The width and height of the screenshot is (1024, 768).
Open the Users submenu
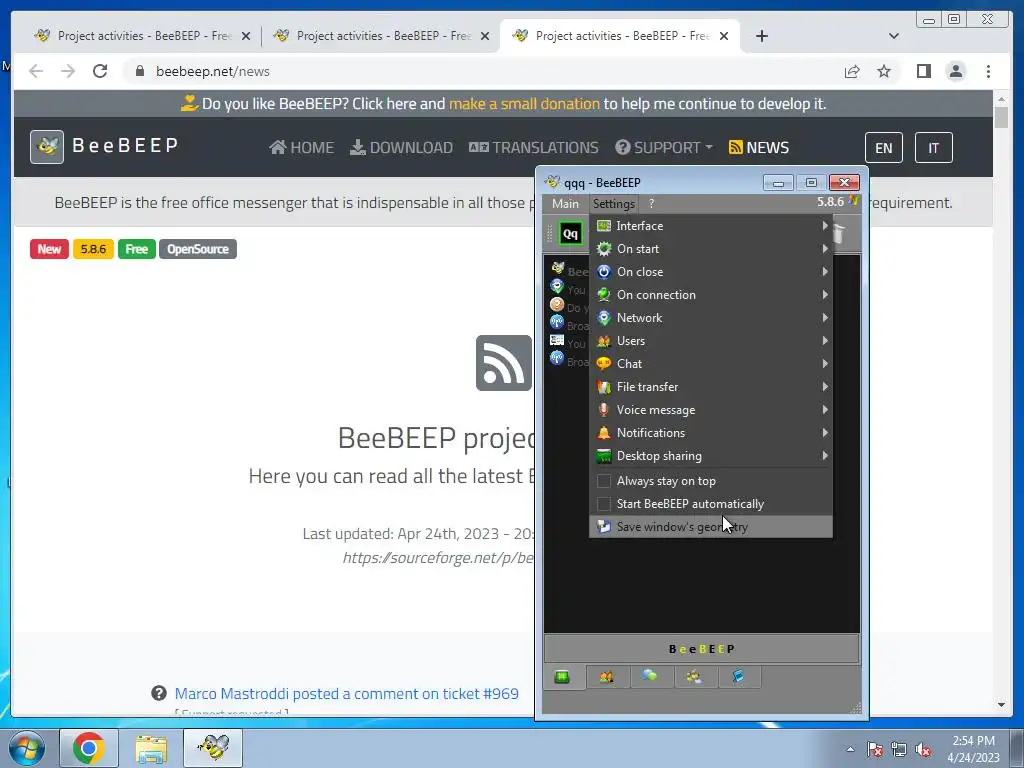point(711,341)
